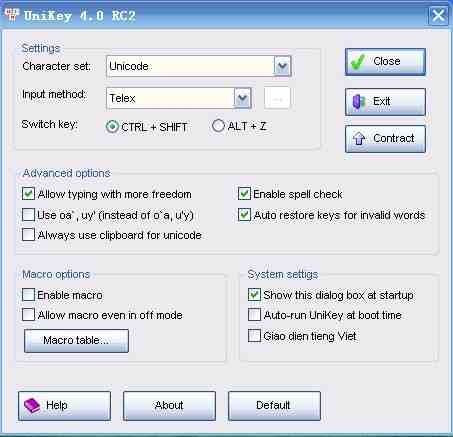This screenshot has width=453, height=437.
Task: Open the Macro table button
Action: pyautogui.click(x=76, y=341)
